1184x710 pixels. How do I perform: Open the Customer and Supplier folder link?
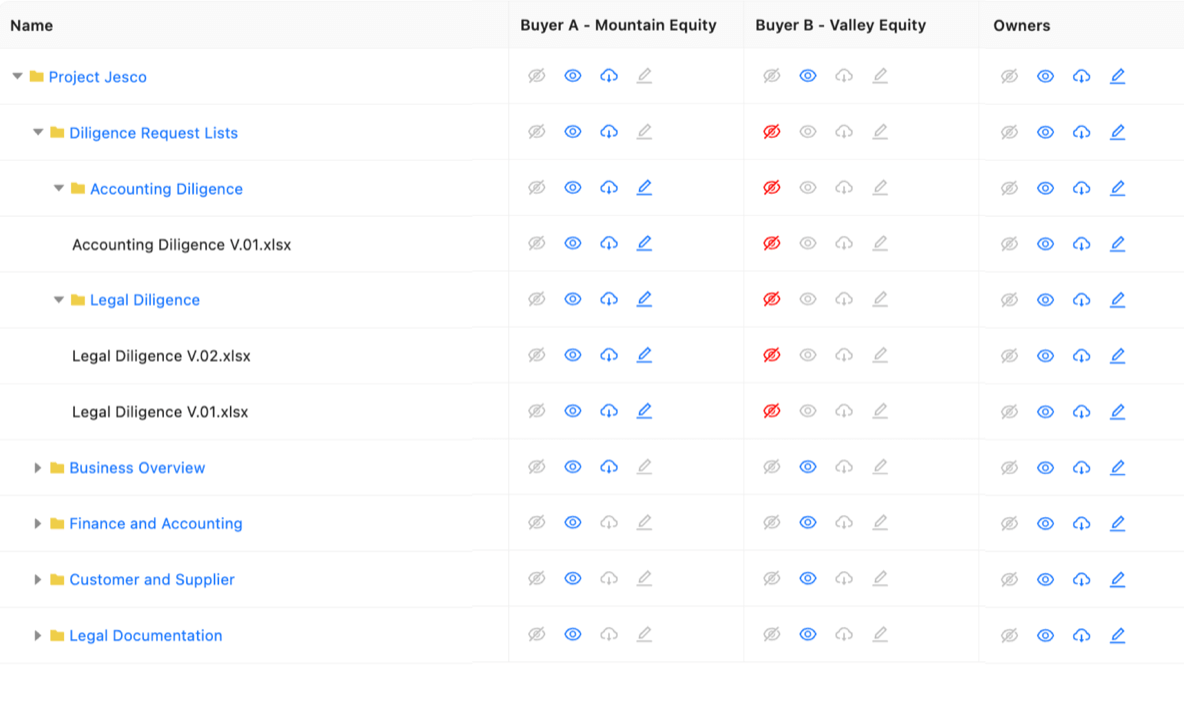tap(151, 579)
